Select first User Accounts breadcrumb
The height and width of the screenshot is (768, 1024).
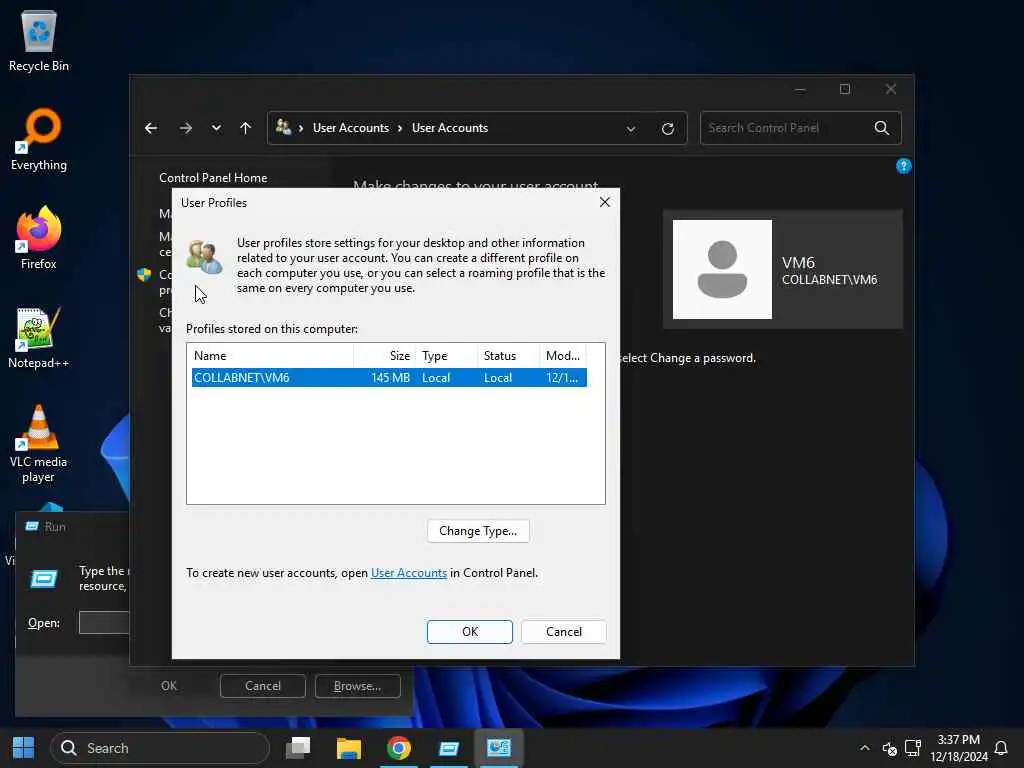point(351,128)
